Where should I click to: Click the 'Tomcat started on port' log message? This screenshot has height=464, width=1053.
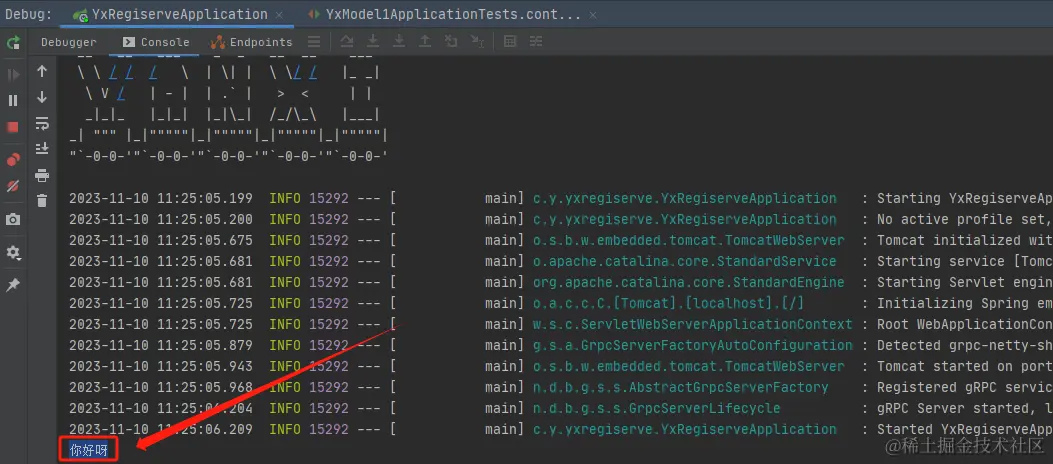coord(965,367)
